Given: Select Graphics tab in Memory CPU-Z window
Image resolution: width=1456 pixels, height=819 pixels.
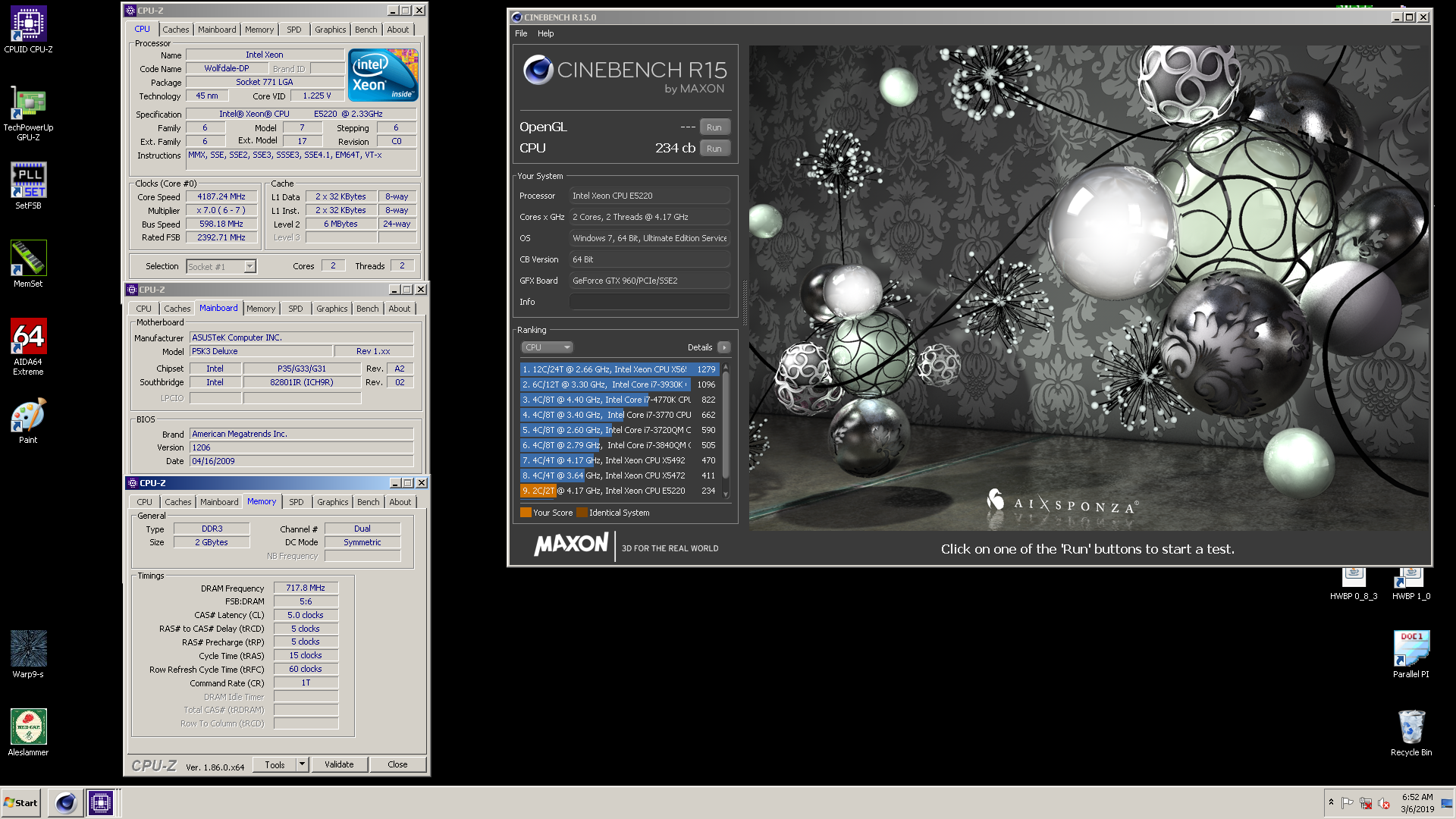Looking at the screenshot, I should click(x=333, y=502).
